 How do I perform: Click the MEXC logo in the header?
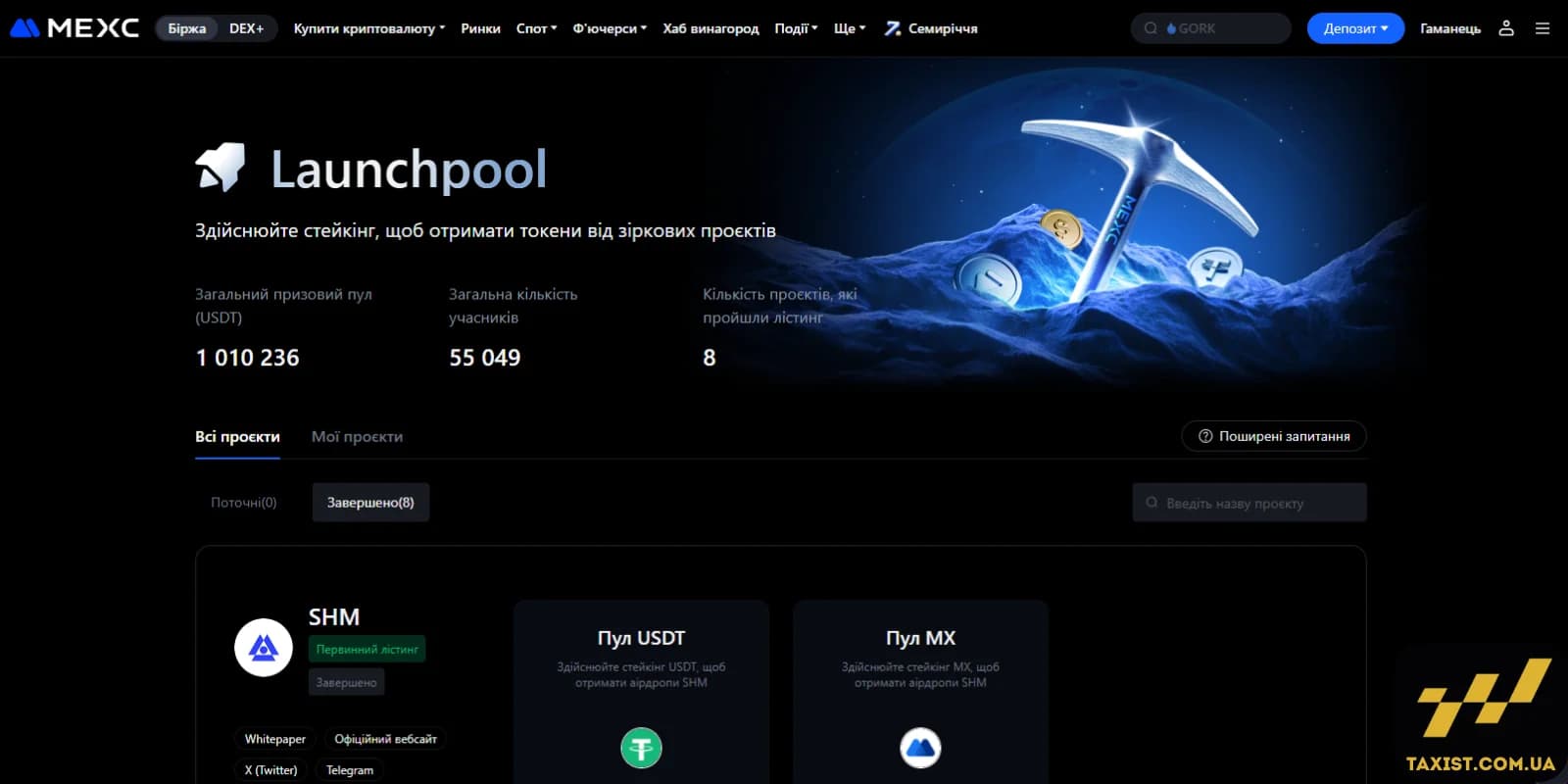(74, 28)
